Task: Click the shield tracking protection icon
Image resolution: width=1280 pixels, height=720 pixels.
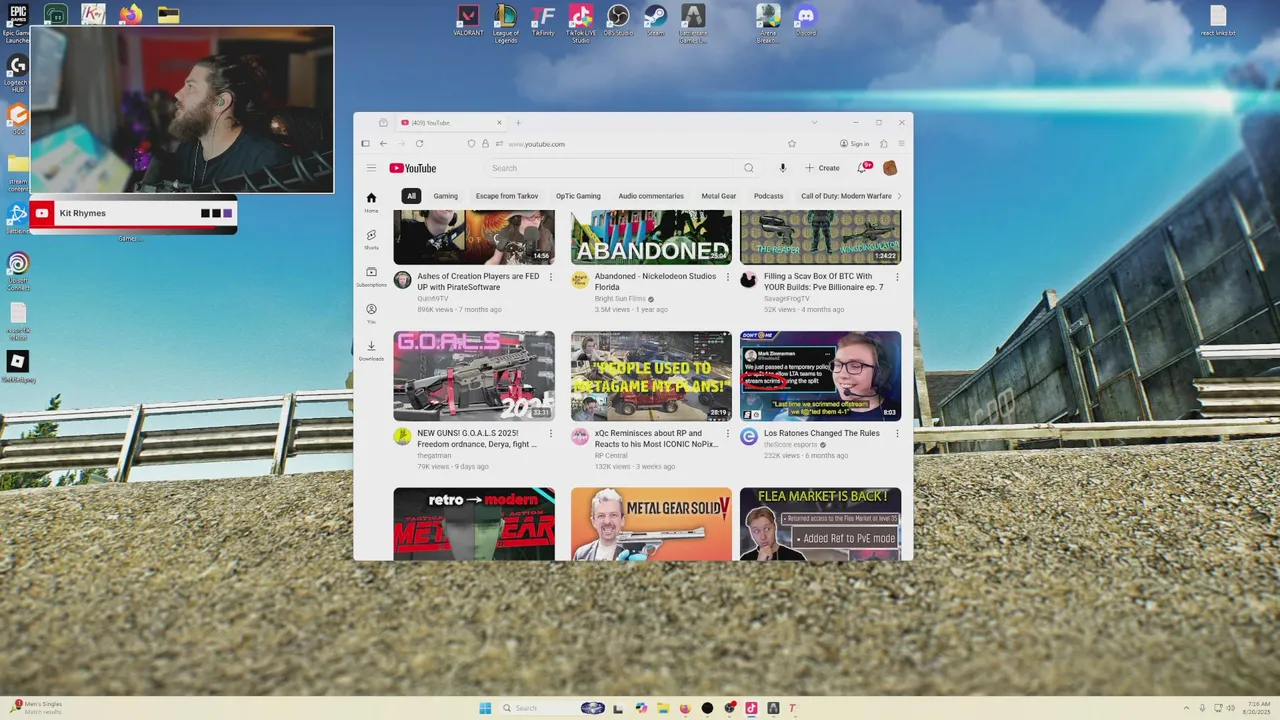Action: pyautogui.click(x=471, y=144)
